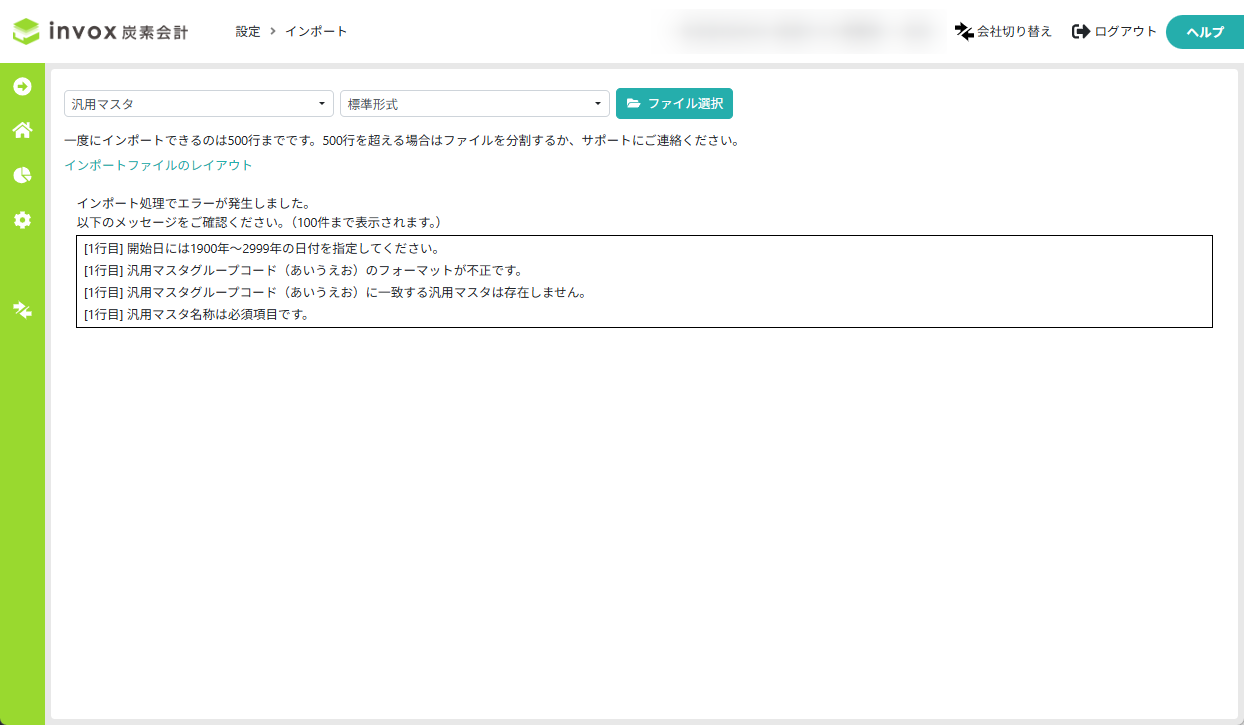1244x725 pixels.
Task: Open the ヘルプ button
Action: click(1205, 32)
